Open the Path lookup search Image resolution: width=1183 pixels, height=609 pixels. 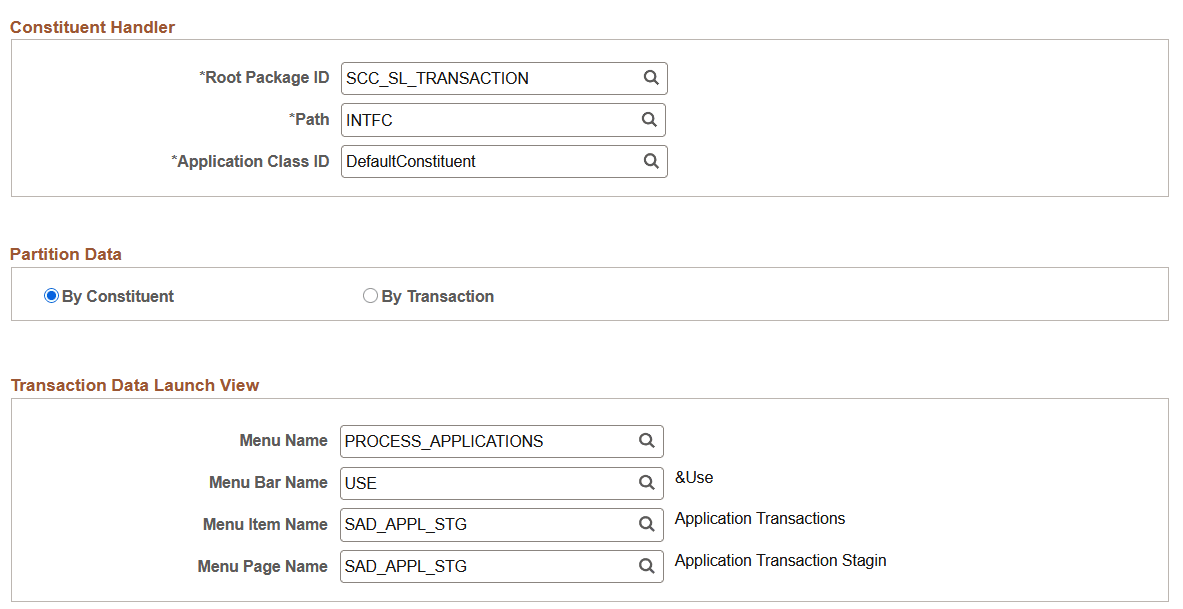[649, 119]
